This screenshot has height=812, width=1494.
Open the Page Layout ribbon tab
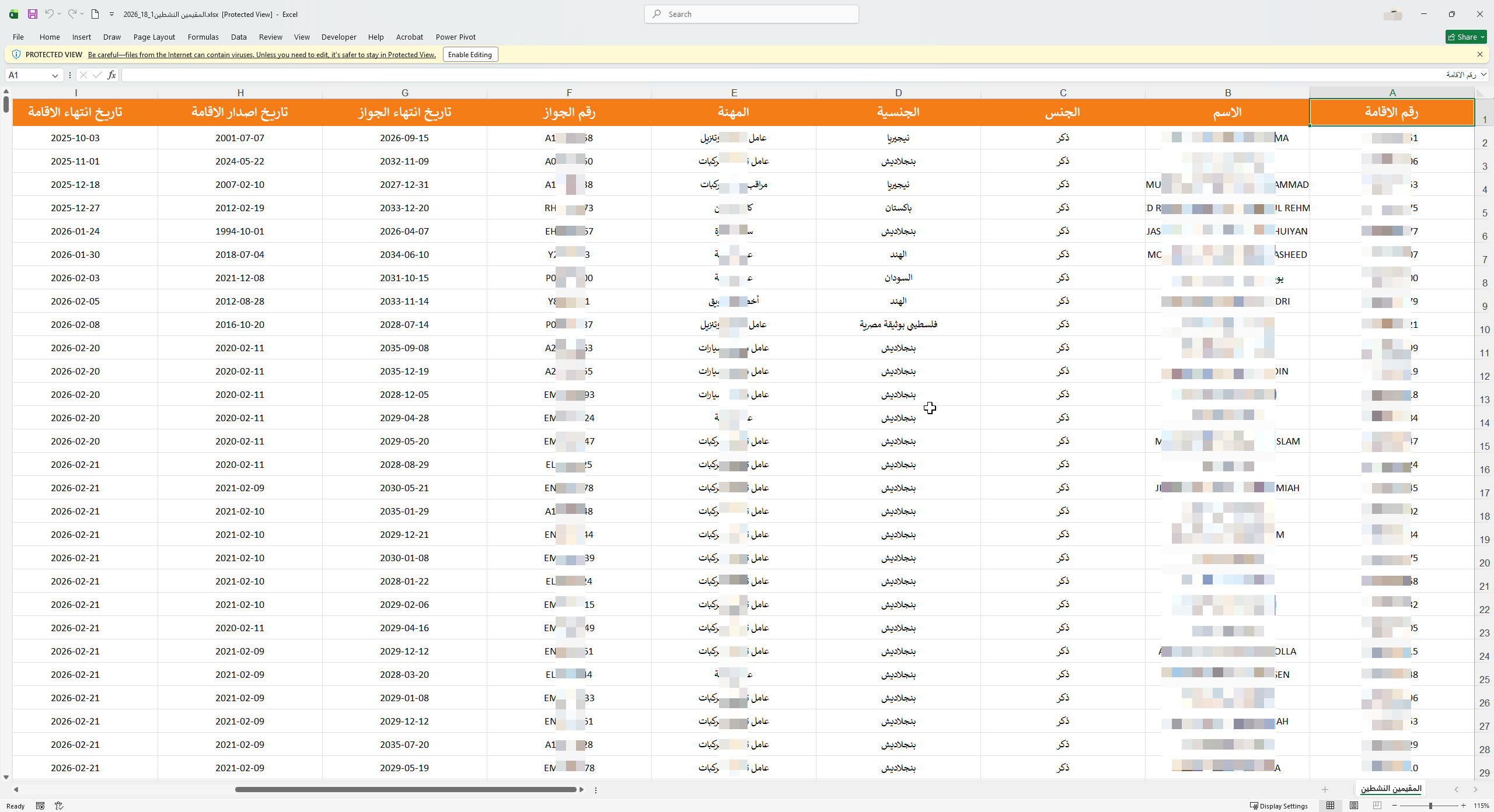click(154, 37)
